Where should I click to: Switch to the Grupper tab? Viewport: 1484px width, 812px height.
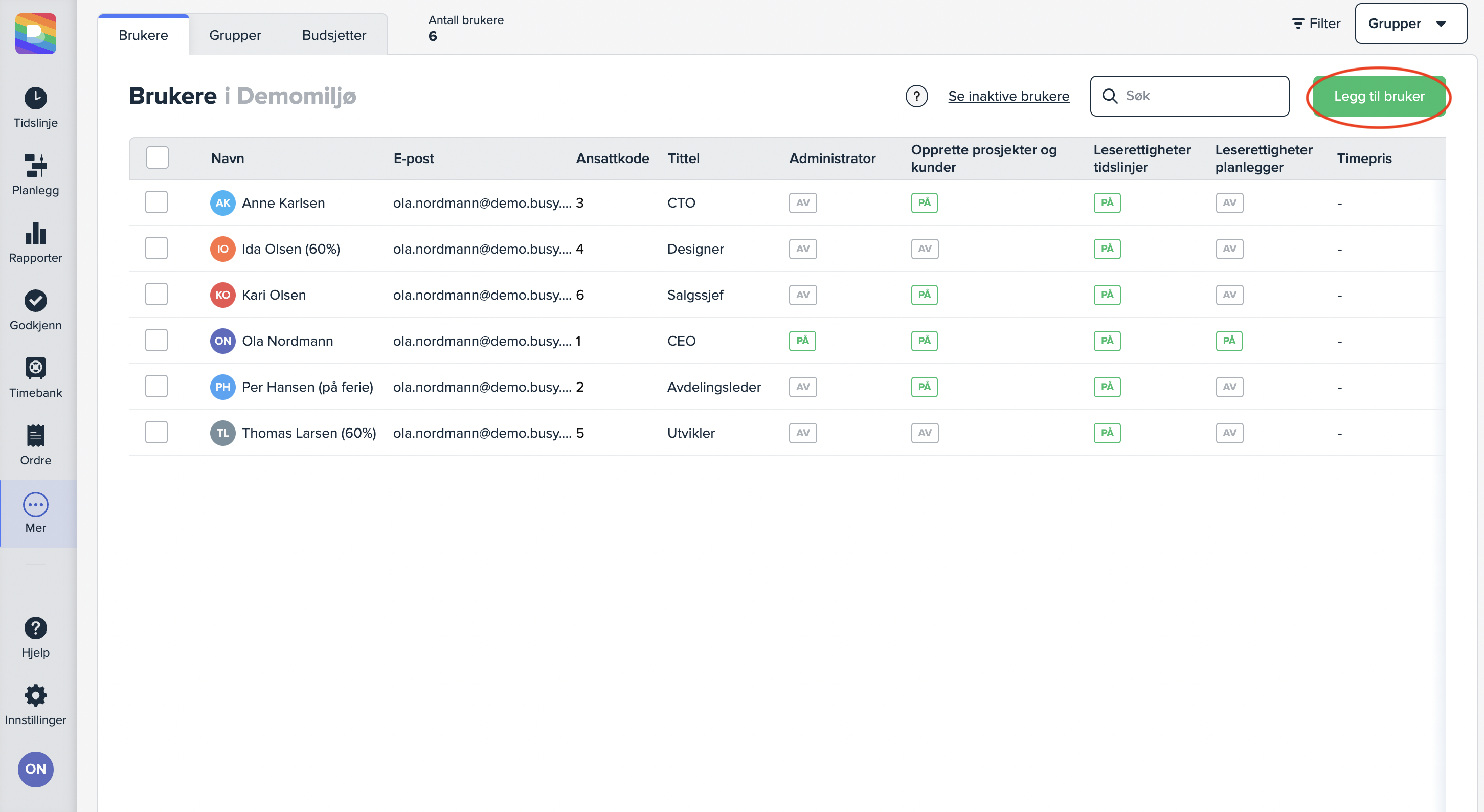[235, 35]
